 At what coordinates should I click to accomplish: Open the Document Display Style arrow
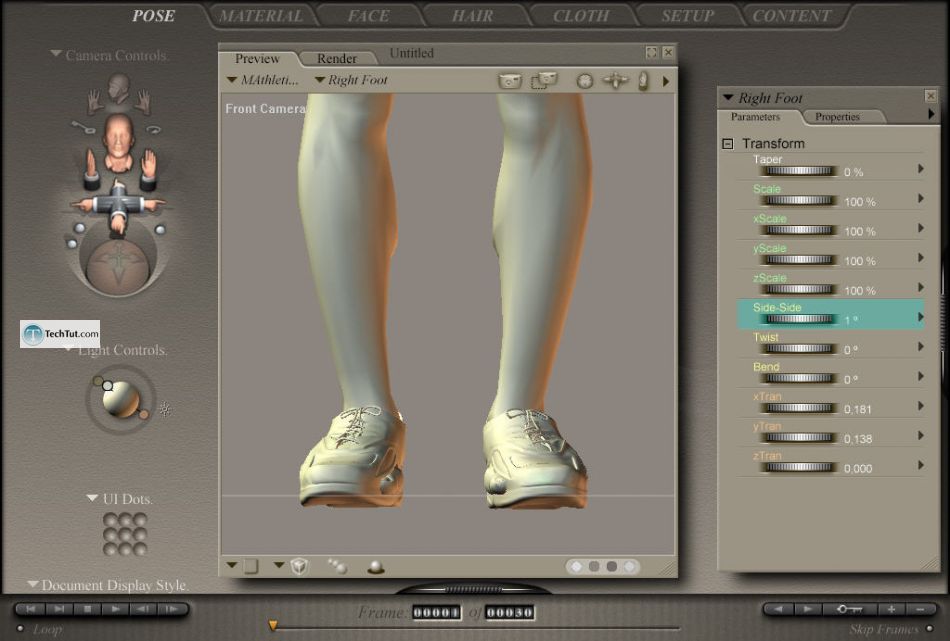(33, 584)
